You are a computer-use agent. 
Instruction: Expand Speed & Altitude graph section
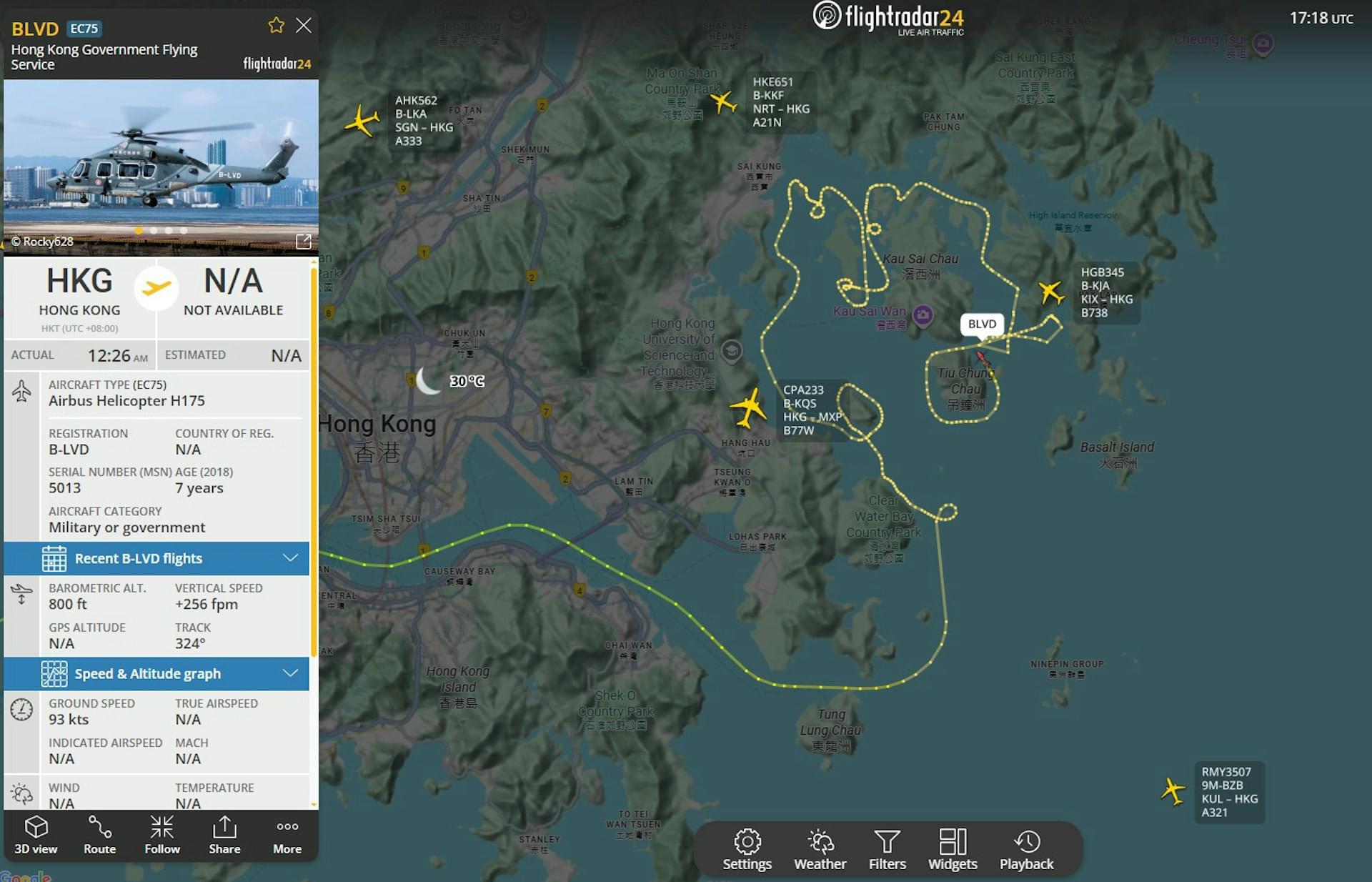tap(156, 673)
